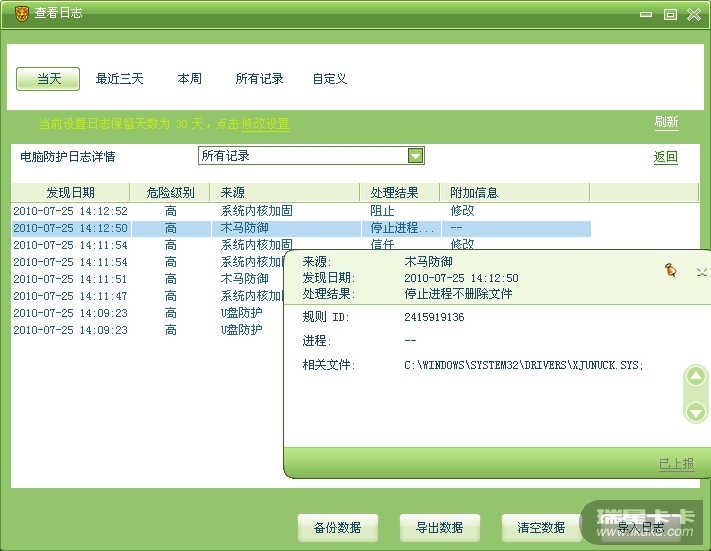Image resolution: width=711 pixels, height=551 pixels.
Task: Click the 修改设置 link
Action: pos(265,124)
